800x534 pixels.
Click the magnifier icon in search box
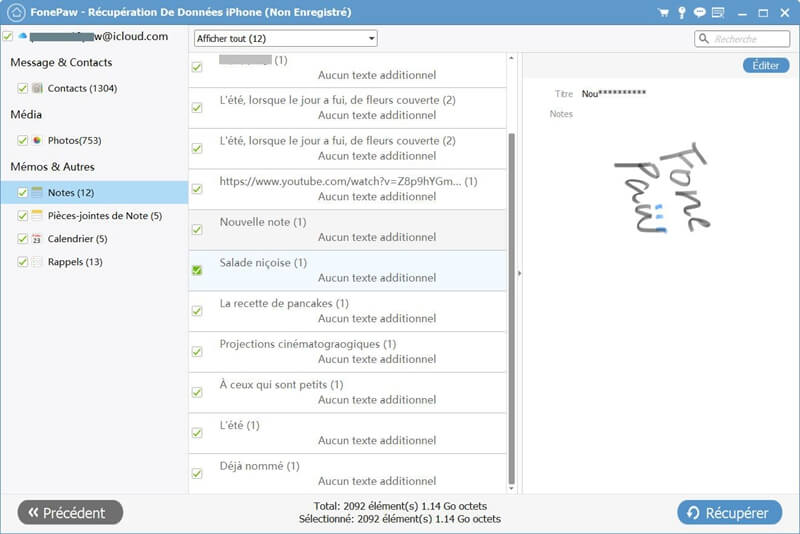704,39
